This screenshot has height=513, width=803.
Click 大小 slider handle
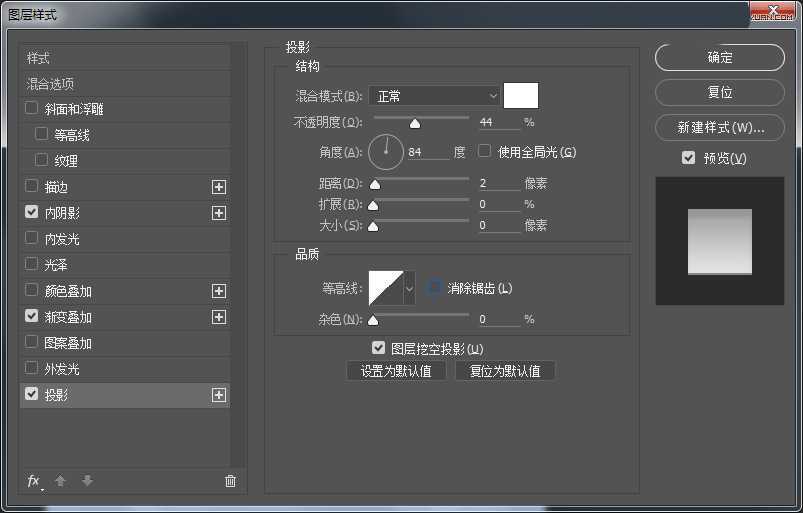(x=373, y=226)
